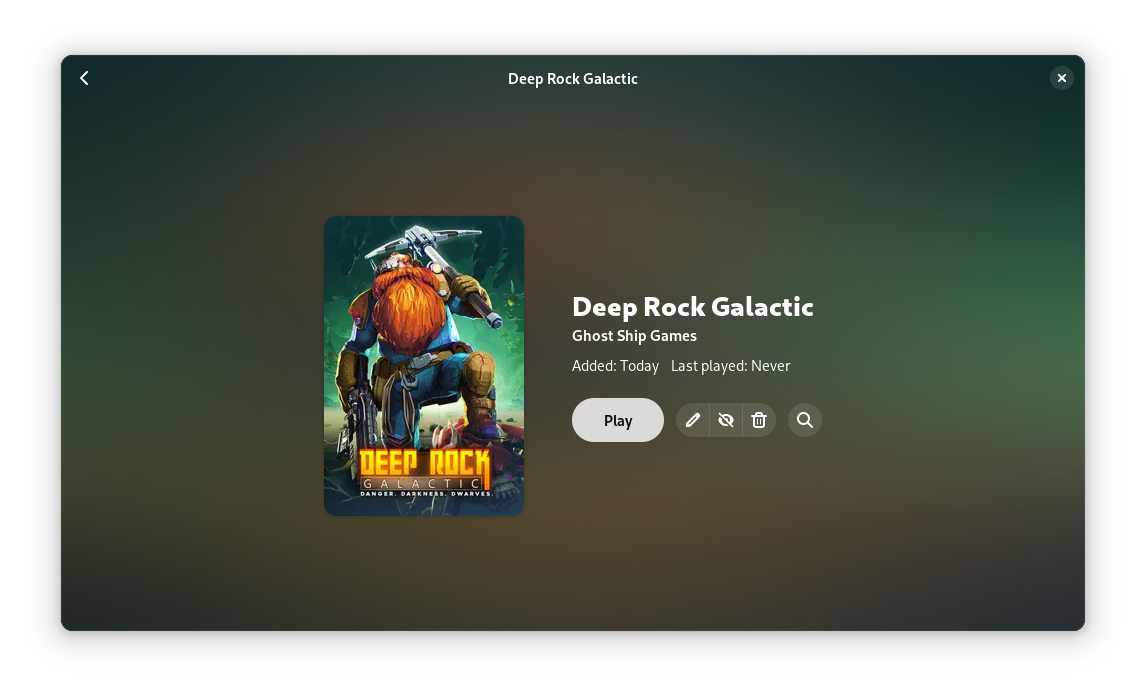This screenshot has width=1146, height=698.
Task: Search for the game online via magnifier icon
Action: 805,420
